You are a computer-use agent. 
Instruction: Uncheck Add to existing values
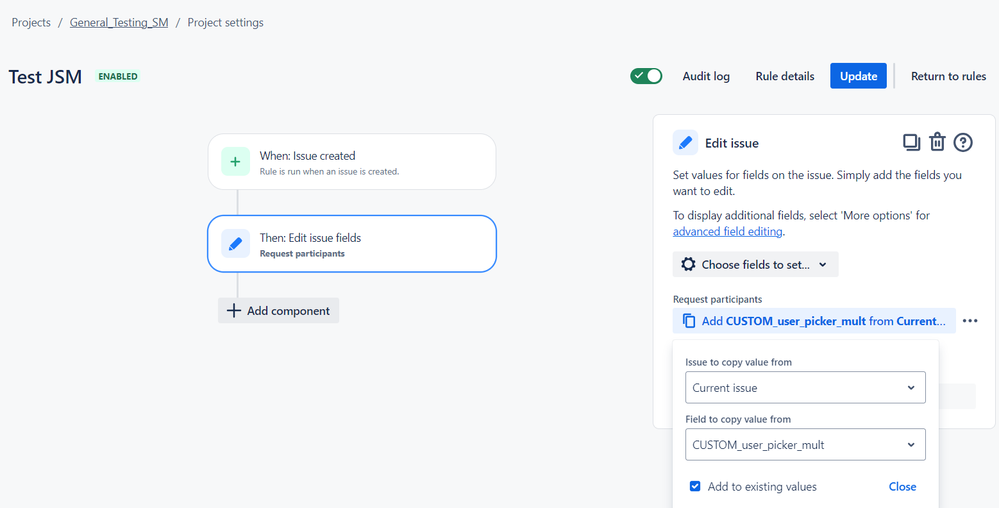pyautogui.click(x=695, y=487)
